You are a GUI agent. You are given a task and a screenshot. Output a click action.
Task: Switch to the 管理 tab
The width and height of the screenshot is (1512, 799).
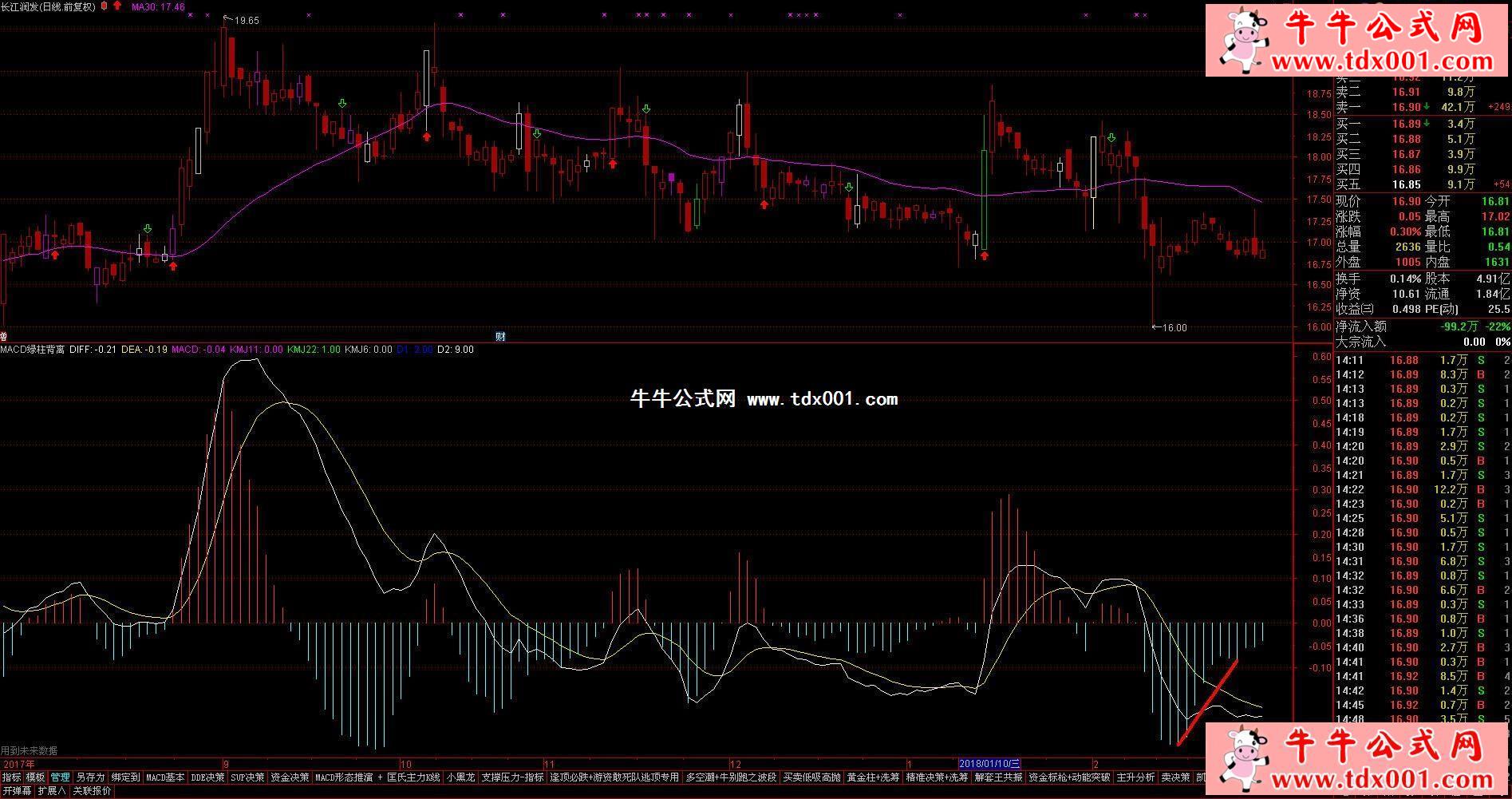point(60,777)
